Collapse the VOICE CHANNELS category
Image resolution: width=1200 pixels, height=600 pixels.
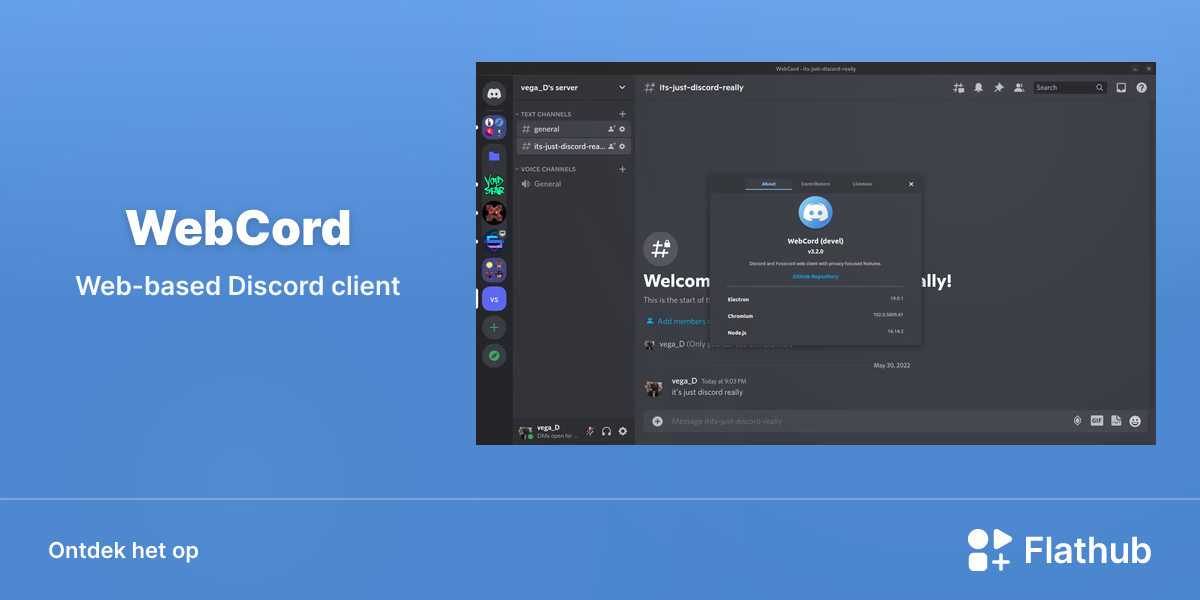(x=545, y=169)
